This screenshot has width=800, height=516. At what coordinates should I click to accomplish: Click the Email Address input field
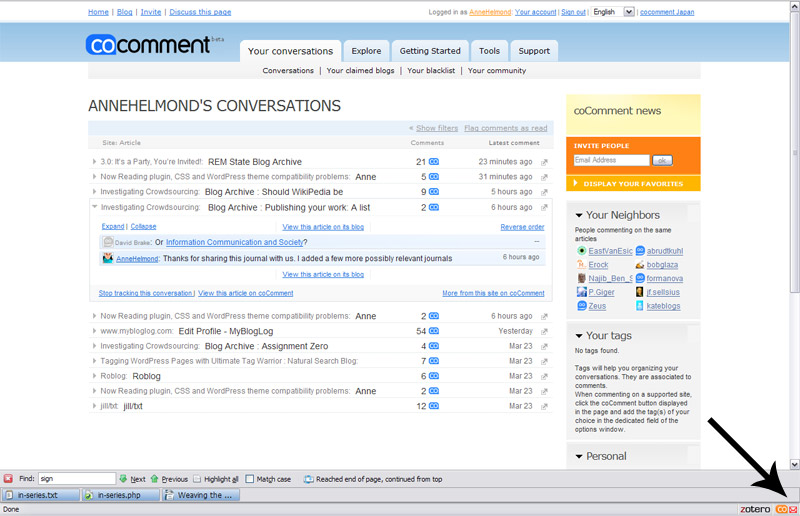611,160
